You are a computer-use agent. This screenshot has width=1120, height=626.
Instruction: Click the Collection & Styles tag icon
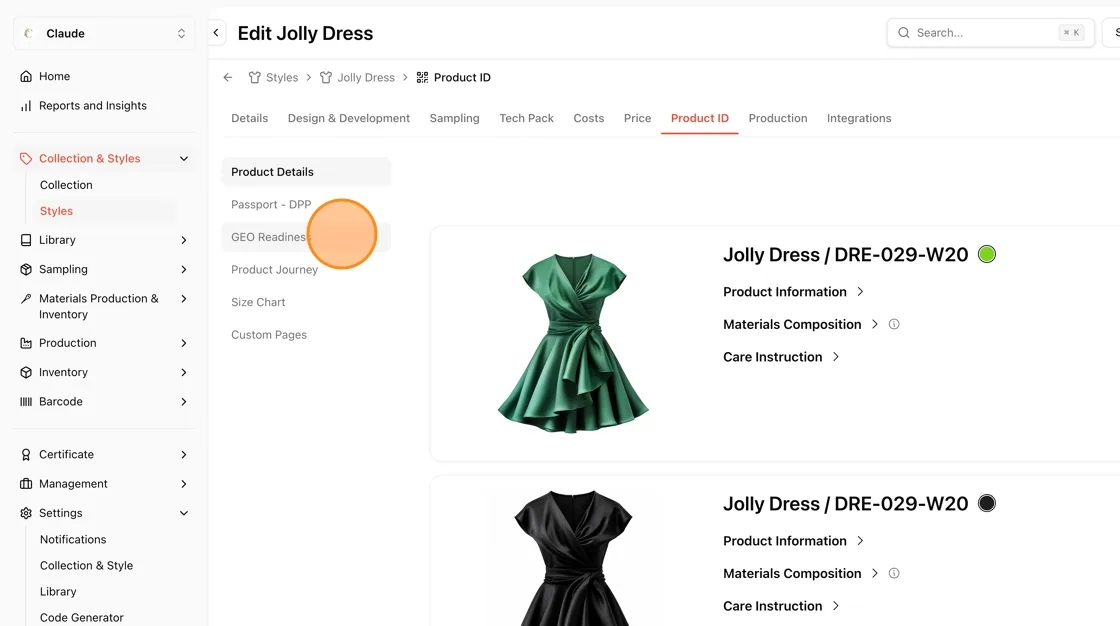pyautogui.click(x=26, y=159)
